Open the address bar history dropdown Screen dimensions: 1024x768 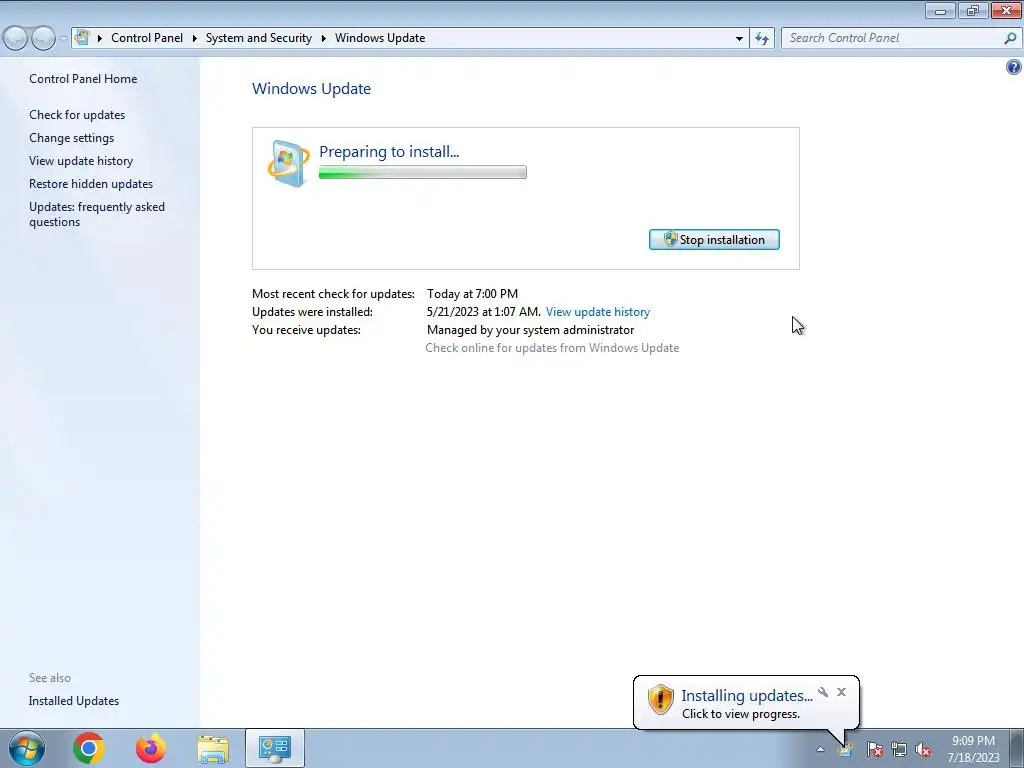(x=739, y=39)
